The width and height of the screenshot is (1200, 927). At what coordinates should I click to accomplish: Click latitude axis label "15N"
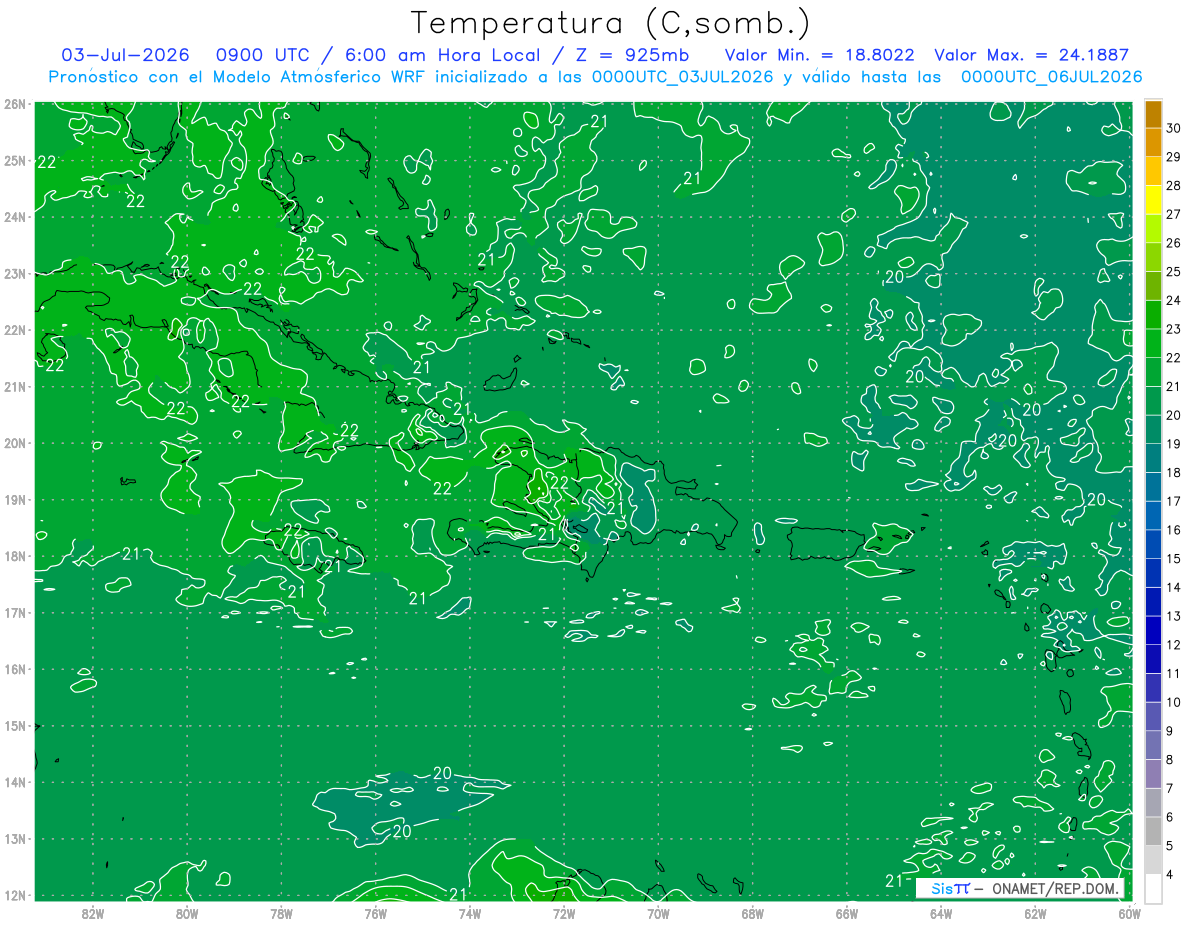pyautogui.click(x=15, y=726)
